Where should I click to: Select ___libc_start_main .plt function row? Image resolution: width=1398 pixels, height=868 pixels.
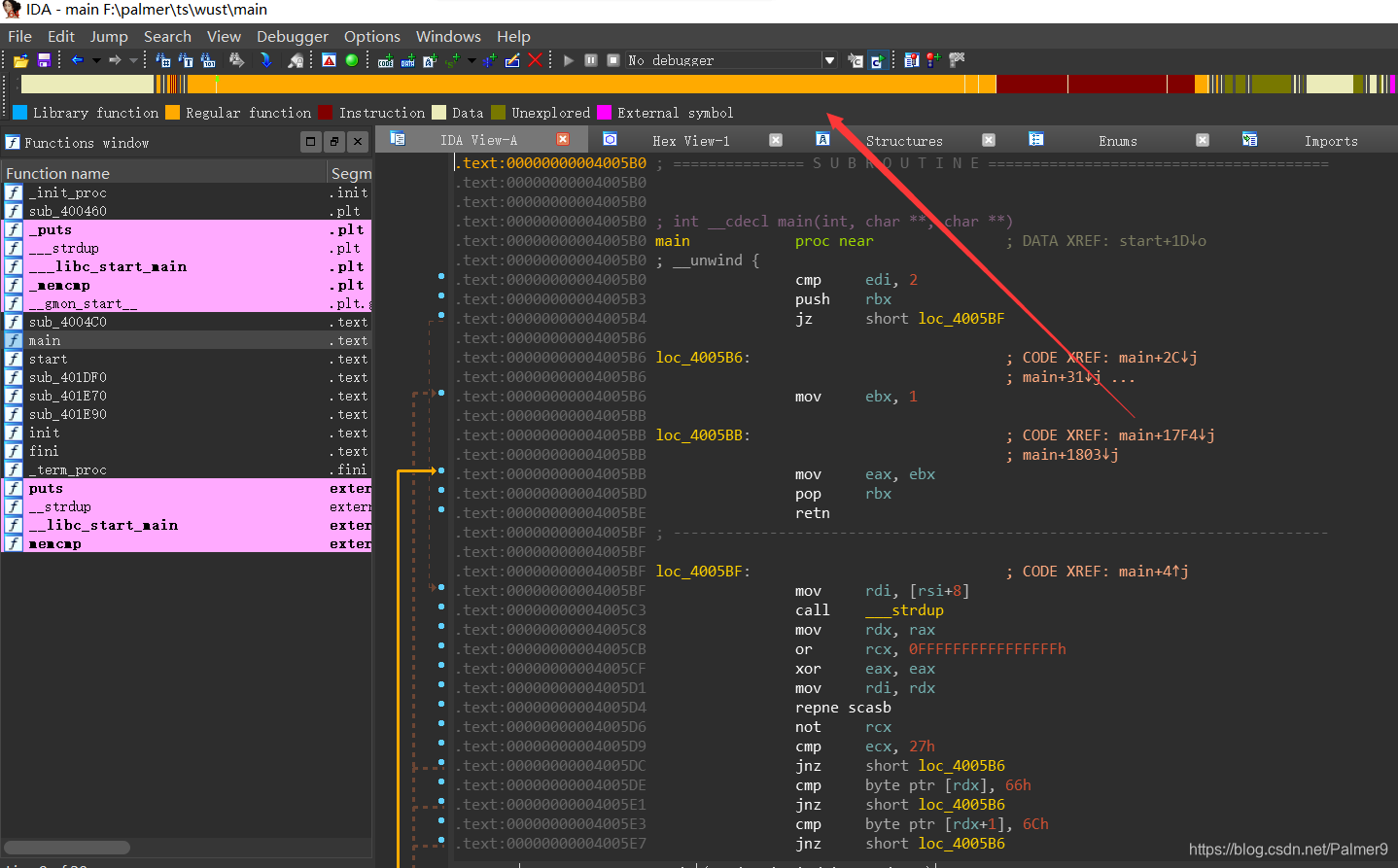(x=186, y=266)
